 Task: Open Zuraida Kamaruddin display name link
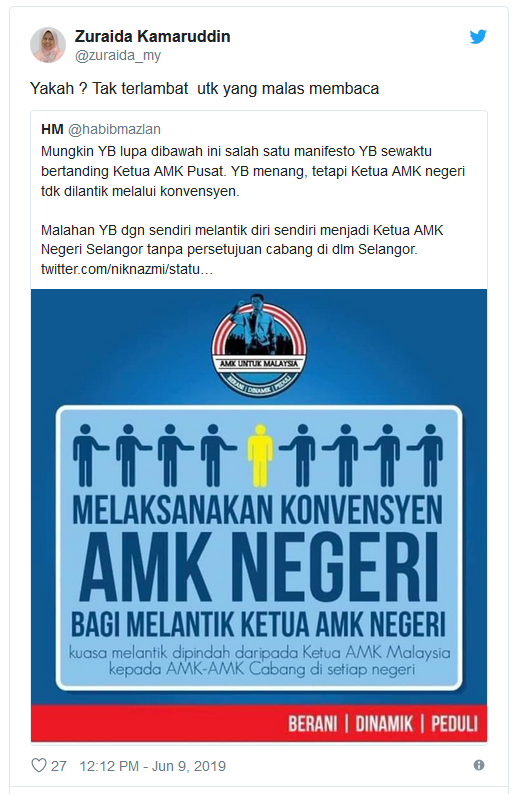(152, 36)
